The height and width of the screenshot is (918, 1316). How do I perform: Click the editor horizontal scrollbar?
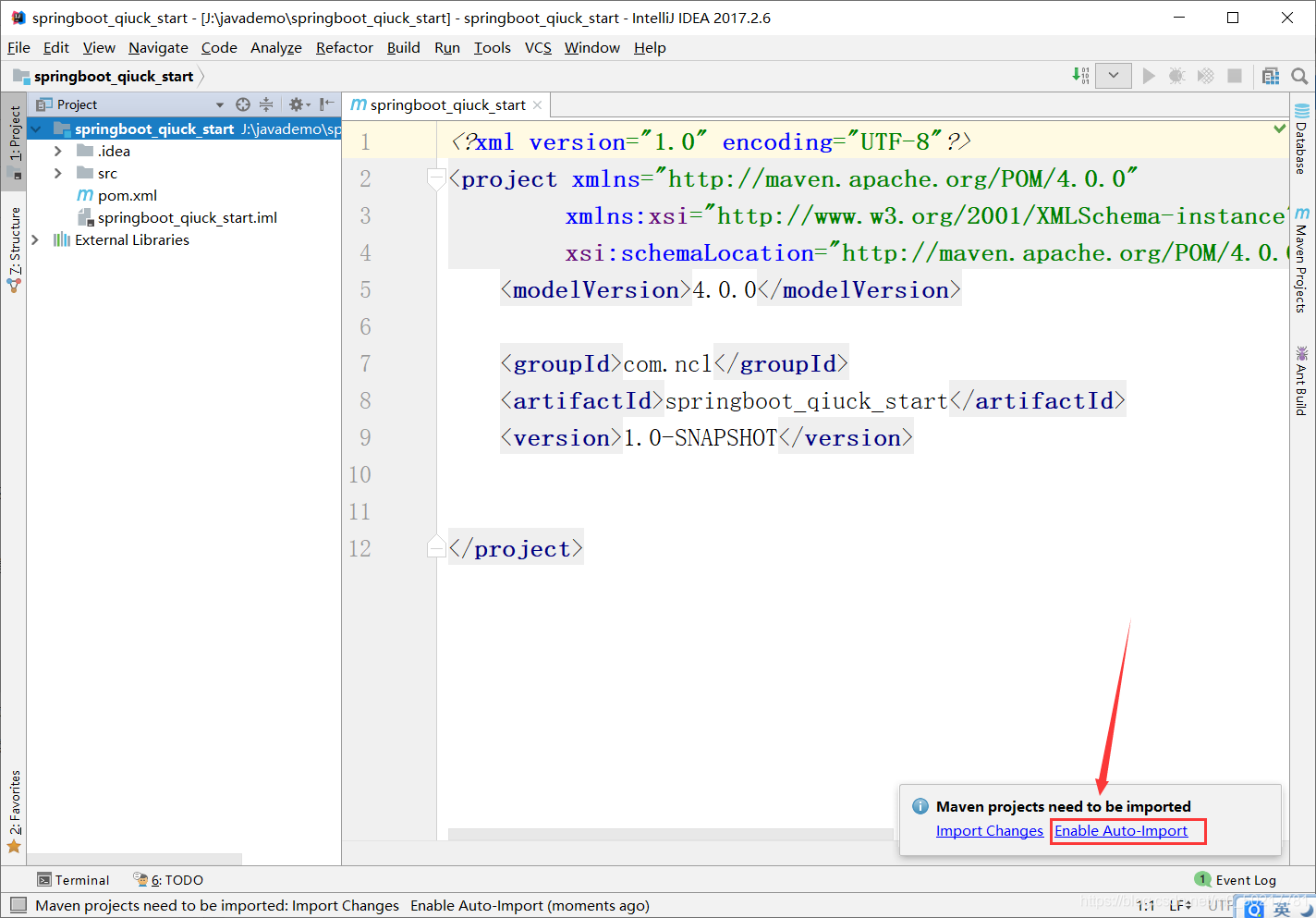coord(673,834)
